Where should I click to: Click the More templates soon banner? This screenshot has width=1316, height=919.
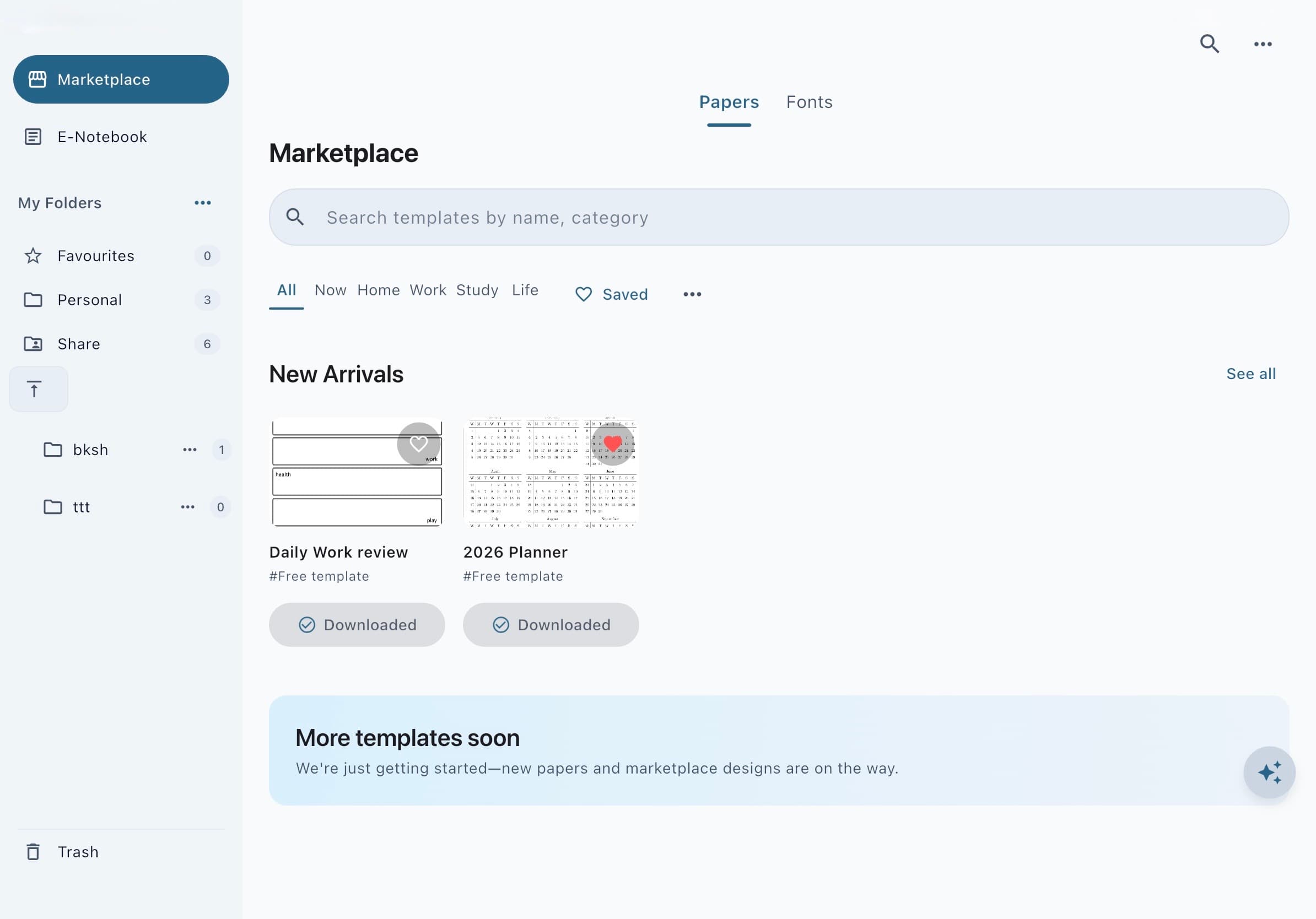(x=779, y=750)
